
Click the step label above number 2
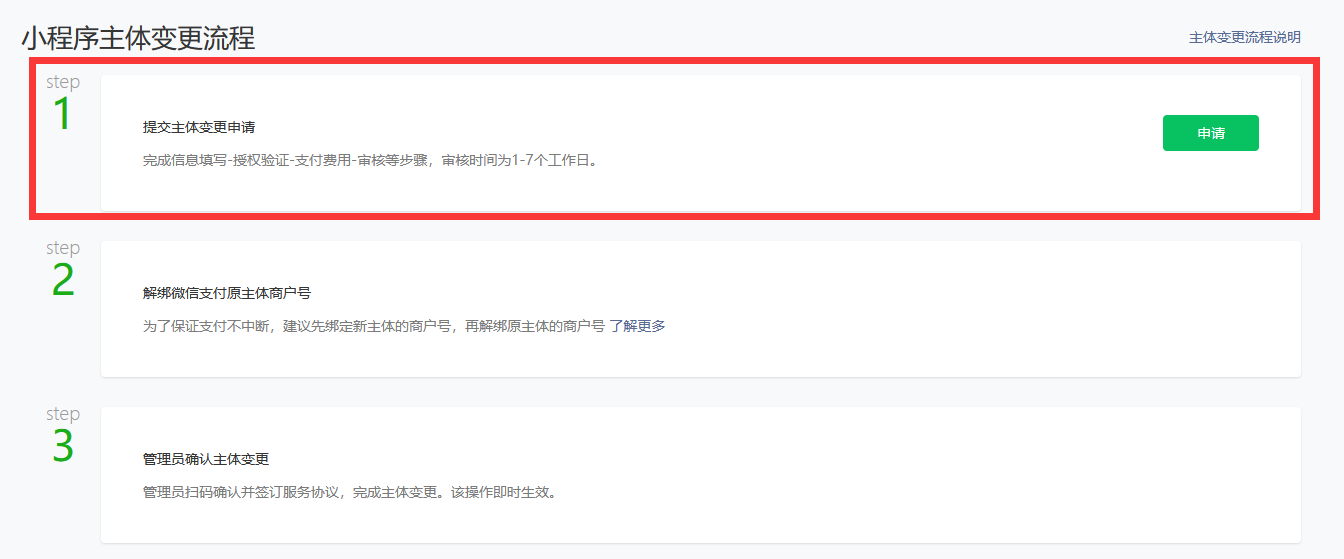[63, 248]
